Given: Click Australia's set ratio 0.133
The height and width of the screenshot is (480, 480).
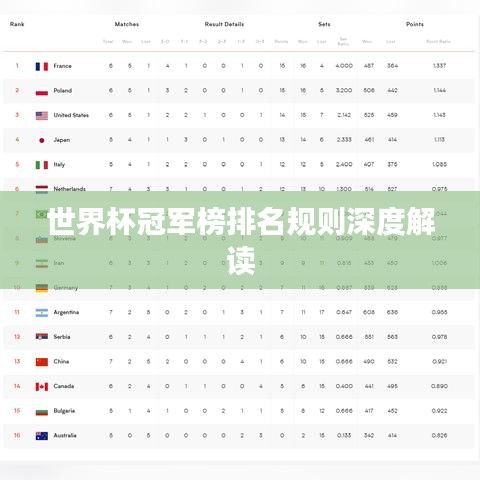Looking at the screenshot, I should pos(344,436).
